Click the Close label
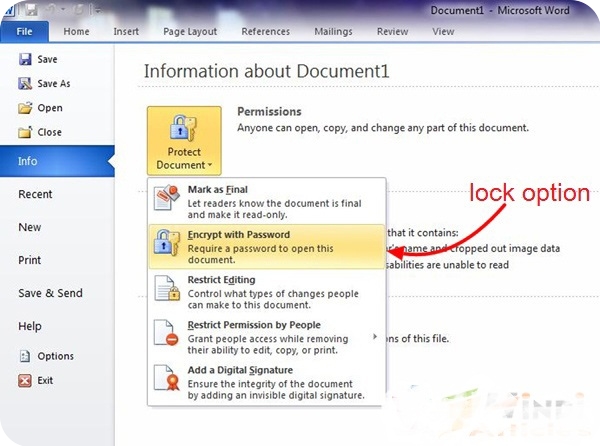 pos(49,132)
